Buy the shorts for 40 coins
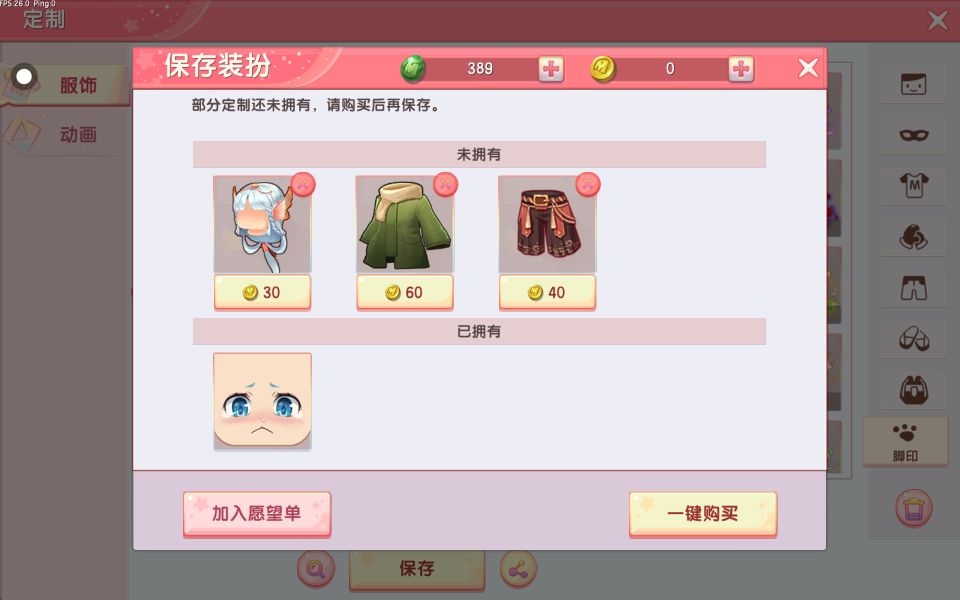 [547, 293]
